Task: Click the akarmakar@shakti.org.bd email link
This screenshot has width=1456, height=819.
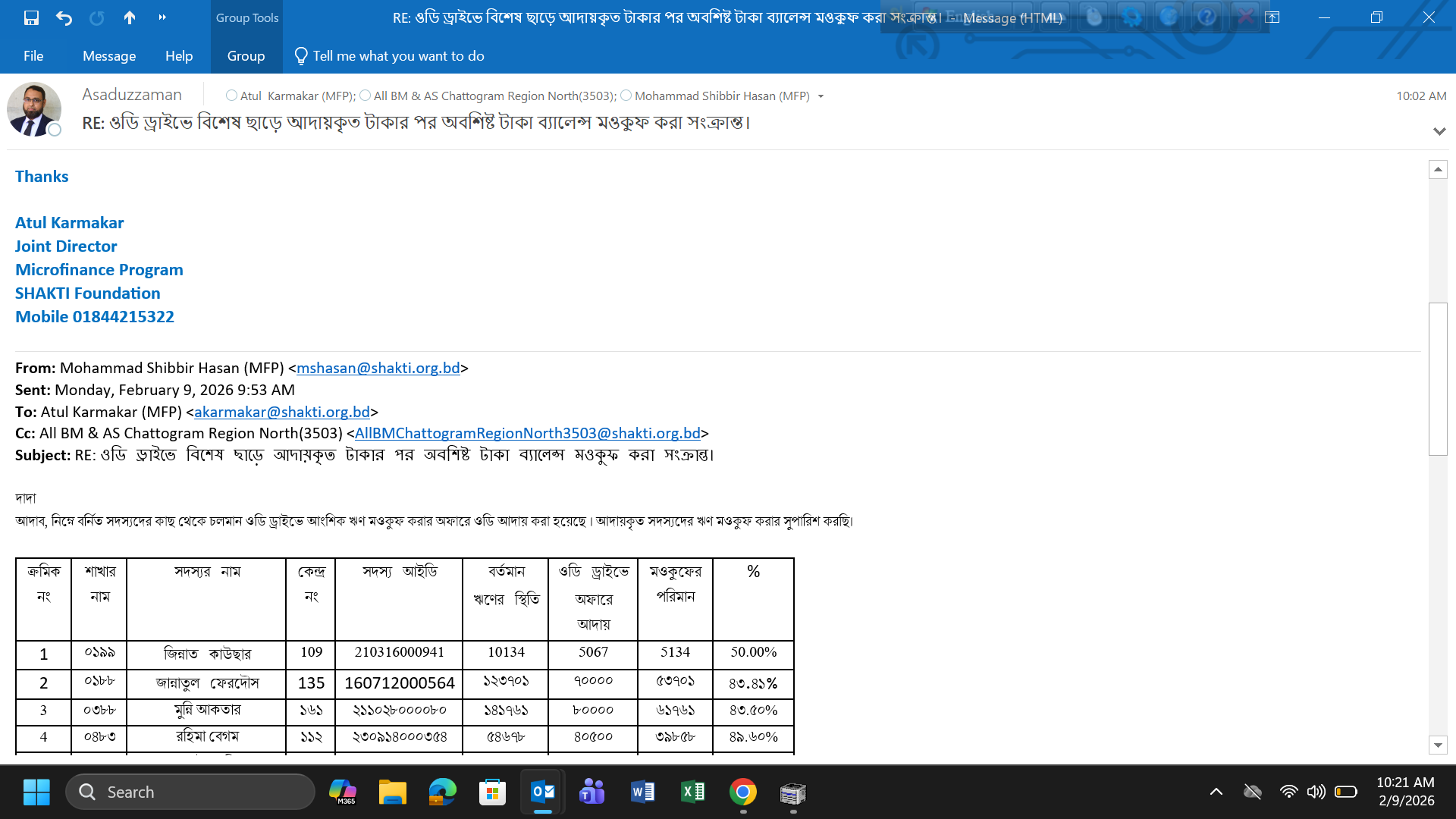Action: pyautogui.click(x=282, y=412)
